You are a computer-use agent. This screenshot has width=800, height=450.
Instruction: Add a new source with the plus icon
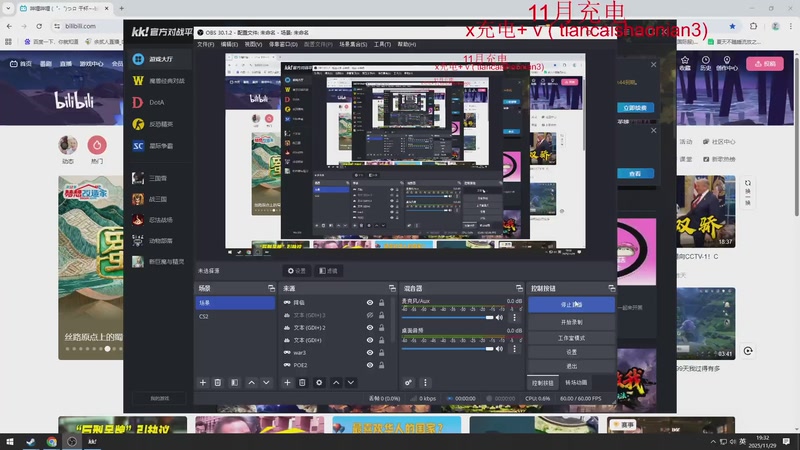tap(287, 383)
